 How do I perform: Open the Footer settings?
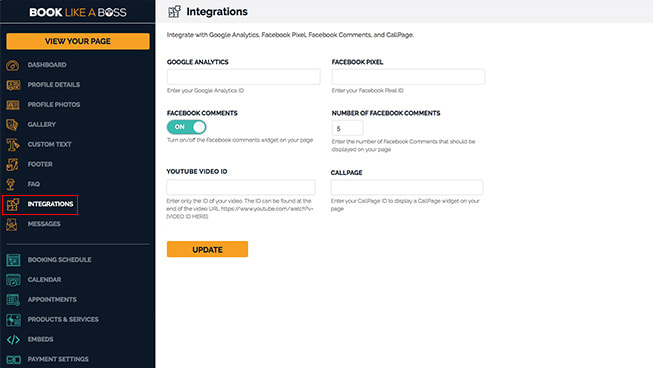click(x=40, y=164)
